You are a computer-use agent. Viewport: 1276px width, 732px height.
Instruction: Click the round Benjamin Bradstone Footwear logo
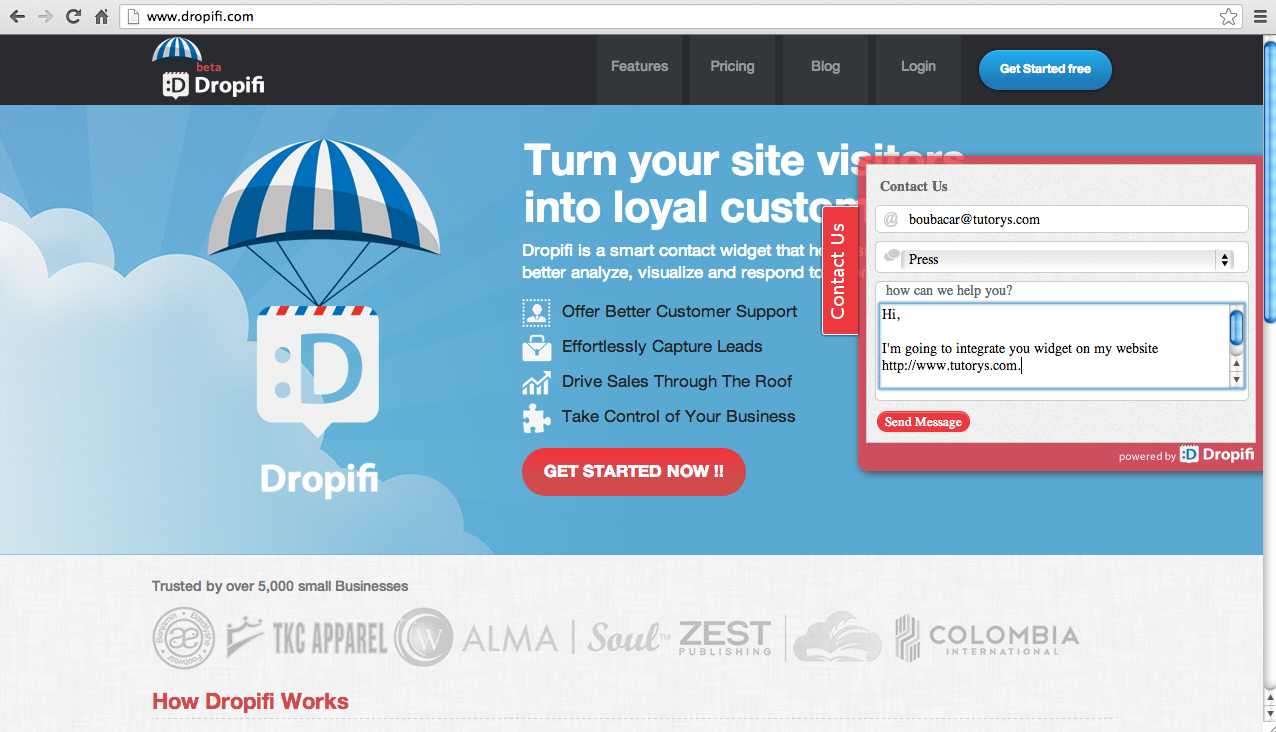184,637
